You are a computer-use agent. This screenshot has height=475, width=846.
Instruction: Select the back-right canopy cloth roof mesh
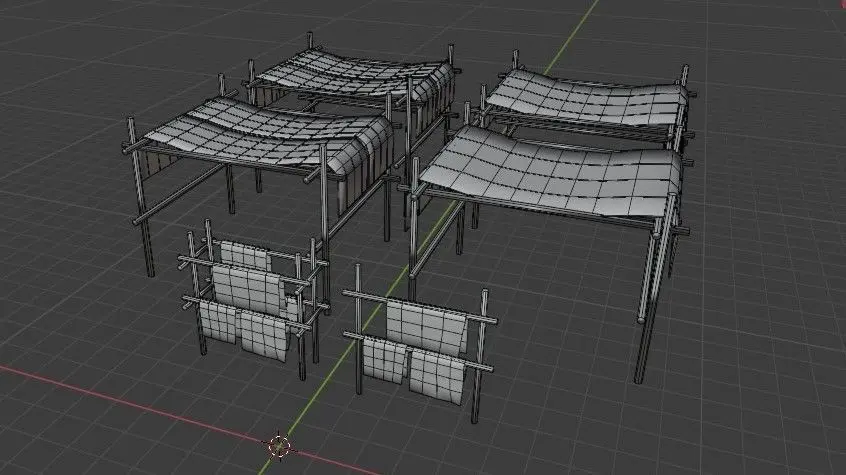587,99
